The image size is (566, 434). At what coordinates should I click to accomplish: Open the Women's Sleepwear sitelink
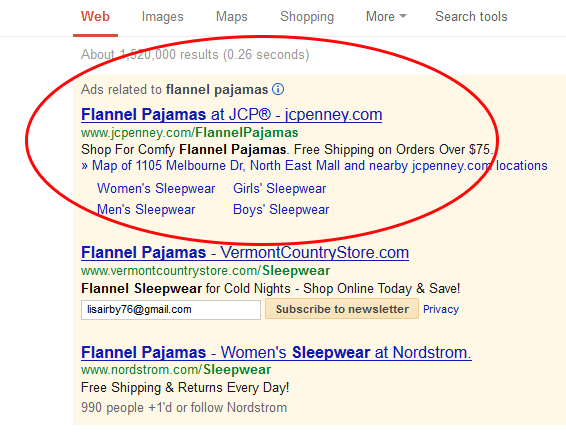point(156,188)
